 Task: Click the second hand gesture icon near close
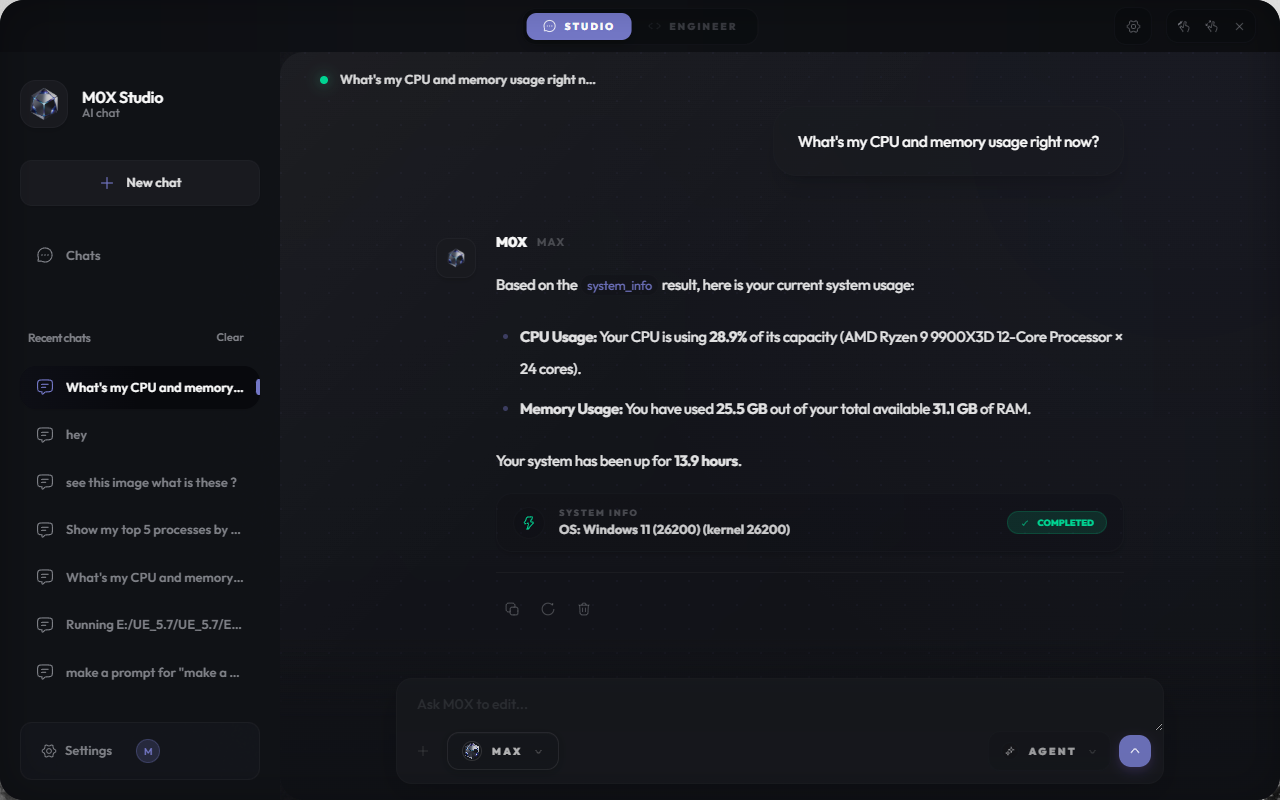1211,27
